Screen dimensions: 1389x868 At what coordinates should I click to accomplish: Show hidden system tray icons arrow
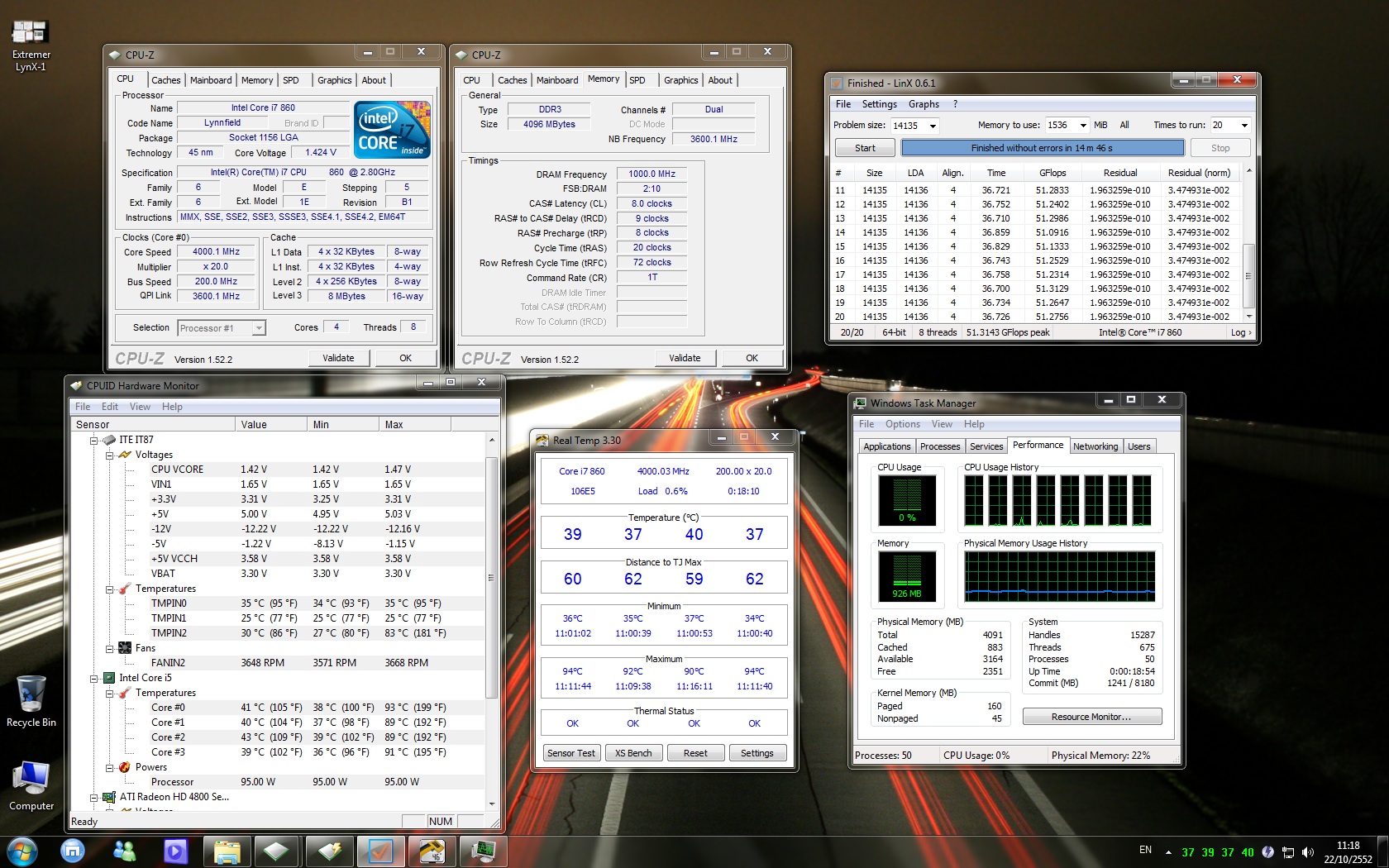click(x=1168, y=851)
